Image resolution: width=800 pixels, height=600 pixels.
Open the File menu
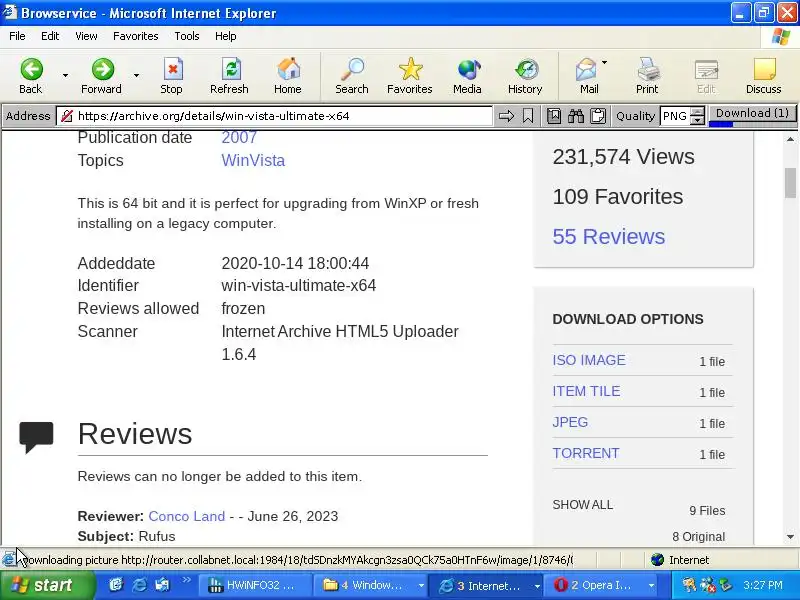[x=17, y=36]
